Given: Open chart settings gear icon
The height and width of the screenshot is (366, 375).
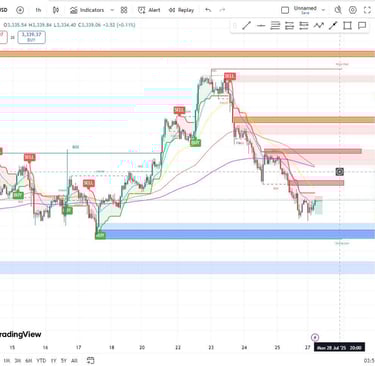Looking at the screenshot, I should point(353,10).
